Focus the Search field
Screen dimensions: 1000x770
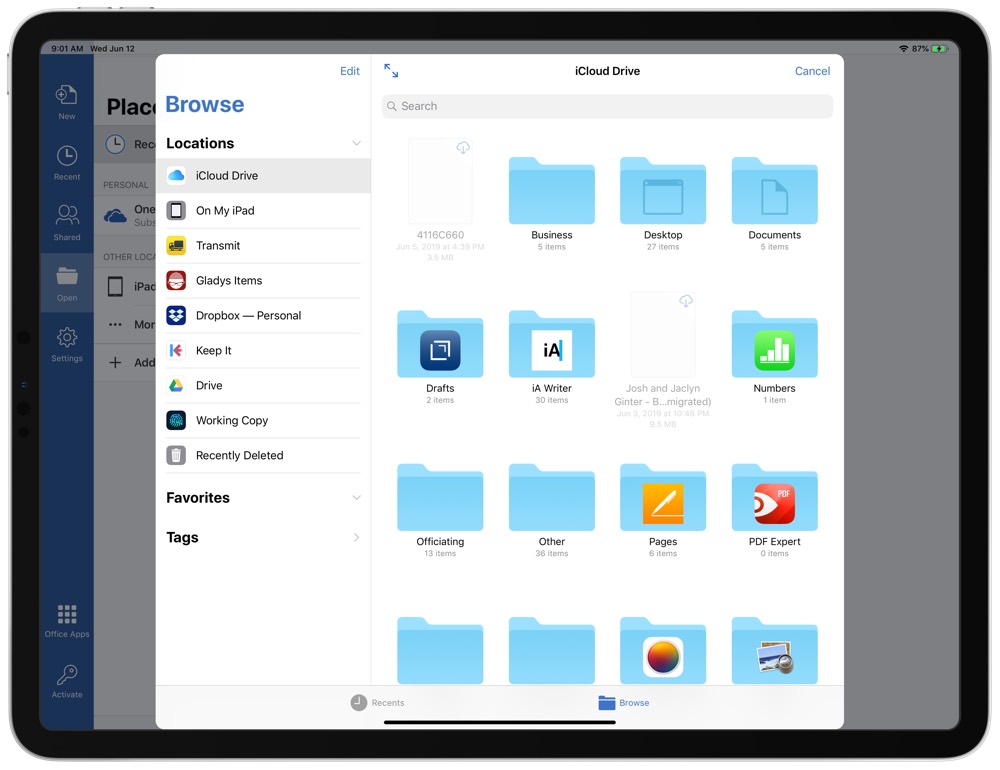(607, 106)
